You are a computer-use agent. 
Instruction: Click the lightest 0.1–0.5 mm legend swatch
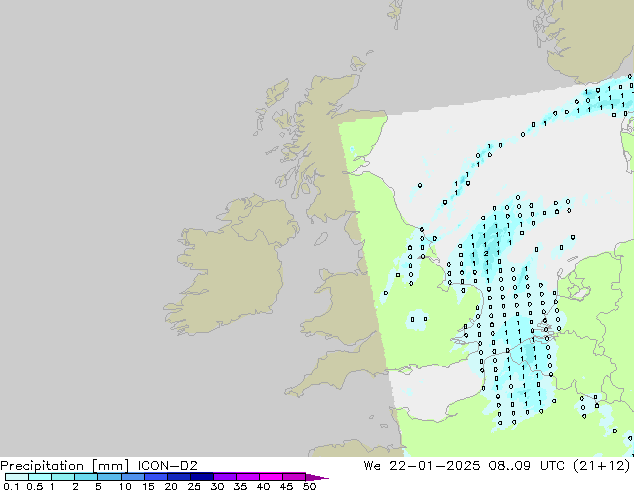[x=17, y=477]
